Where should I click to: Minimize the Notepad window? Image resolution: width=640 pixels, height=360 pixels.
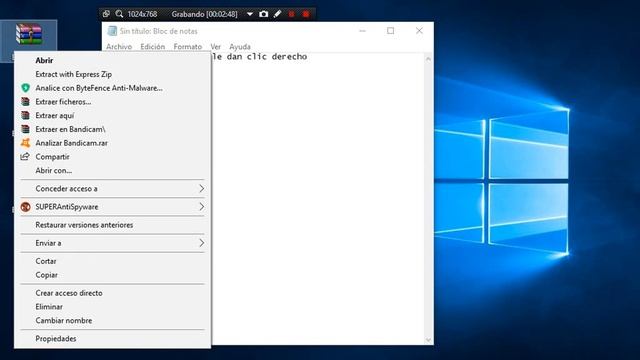coord(362,31)
